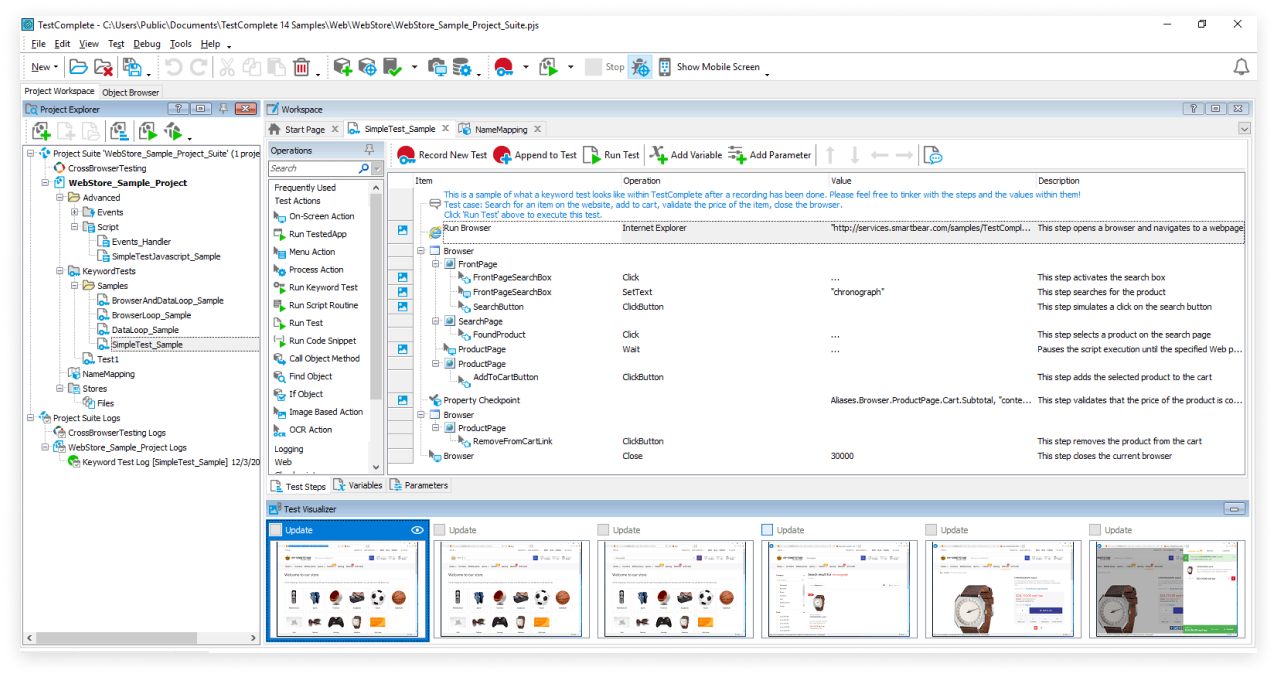Click the search magnifier icon in Operations
The width and height of the screenshot is (1277, 677).
click(x=364, y=169)
